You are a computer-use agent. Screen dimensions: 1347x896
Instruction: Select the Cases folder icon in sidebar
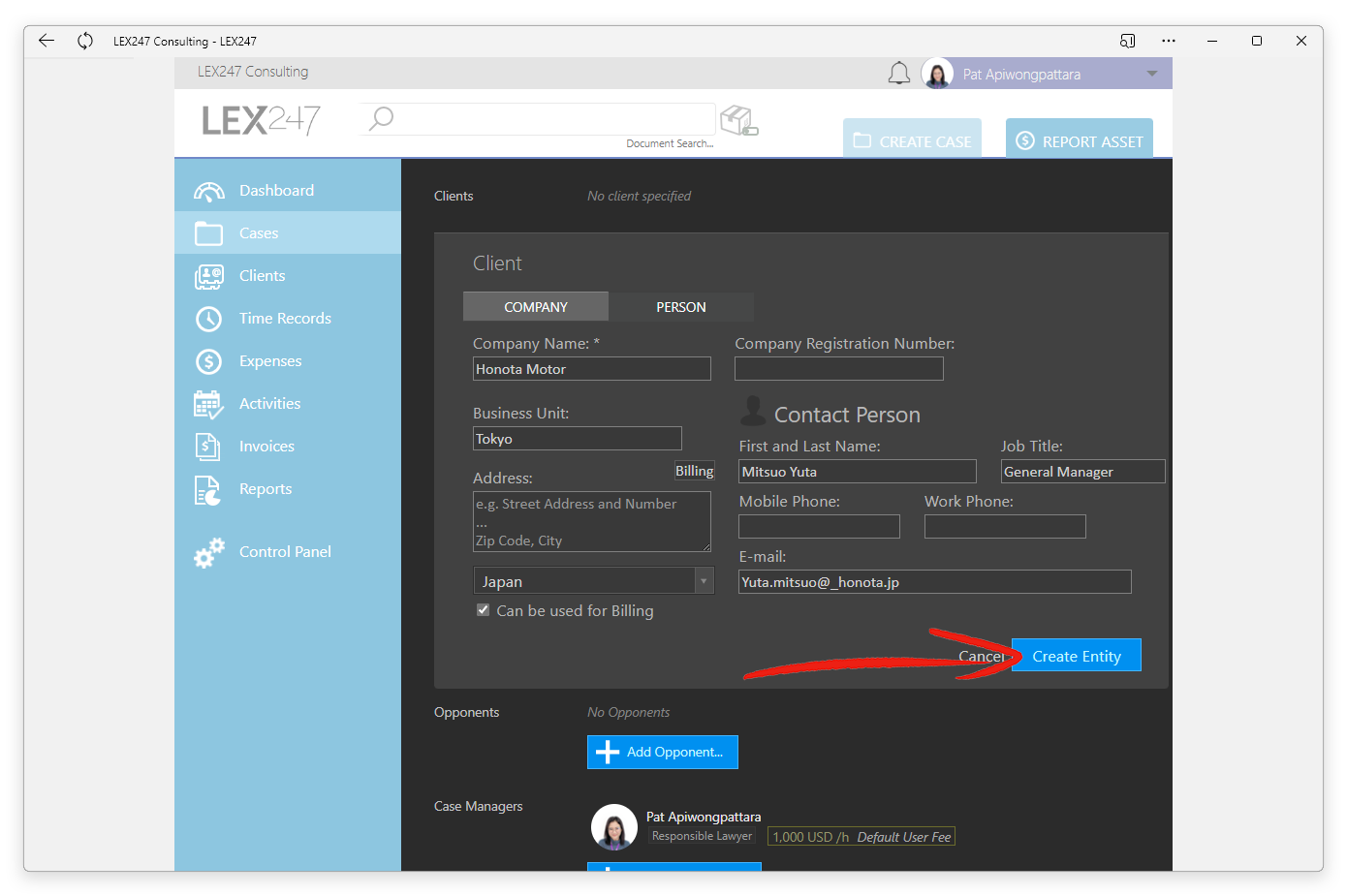point(208,233)
